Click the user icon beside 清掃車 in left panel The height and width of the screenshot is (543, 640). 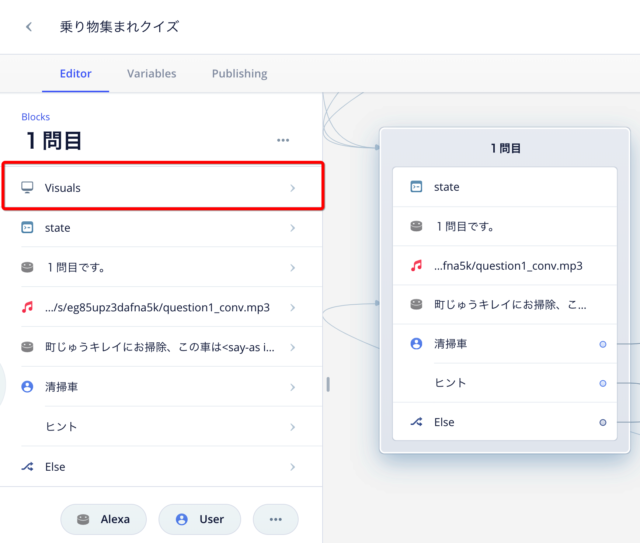(27, 386)
